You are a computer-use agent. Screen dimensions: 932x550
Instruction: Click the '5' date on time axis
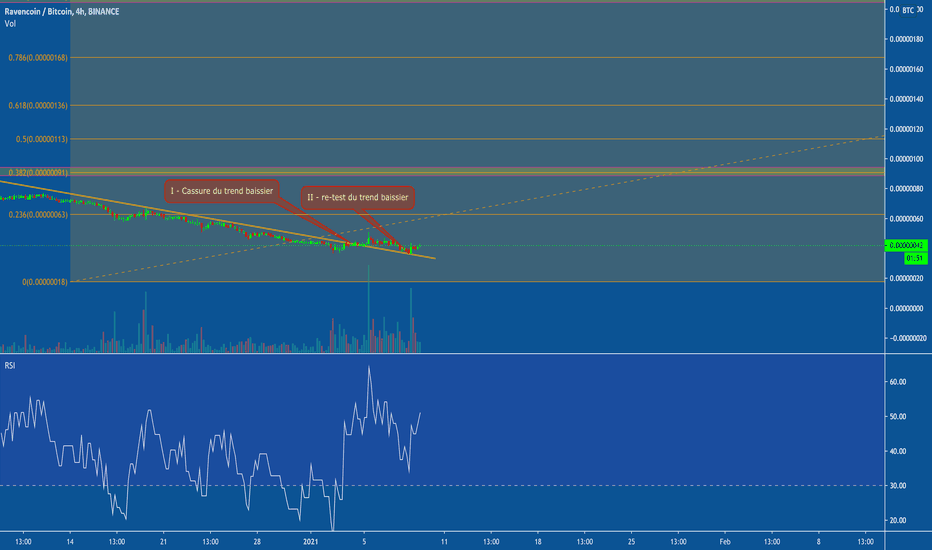click(364, 542)
